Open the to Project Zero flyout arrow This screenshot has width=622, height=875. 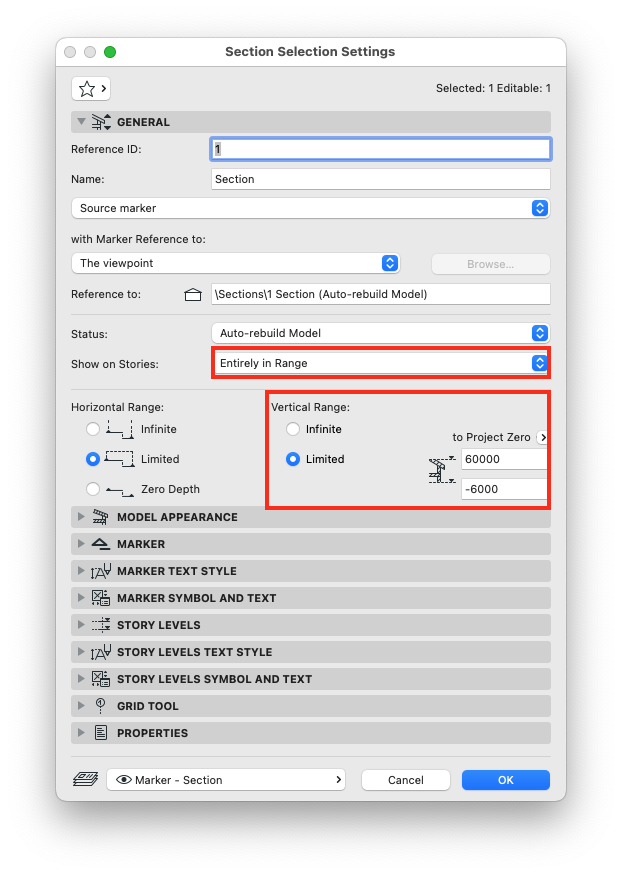(x=542, y=437)
